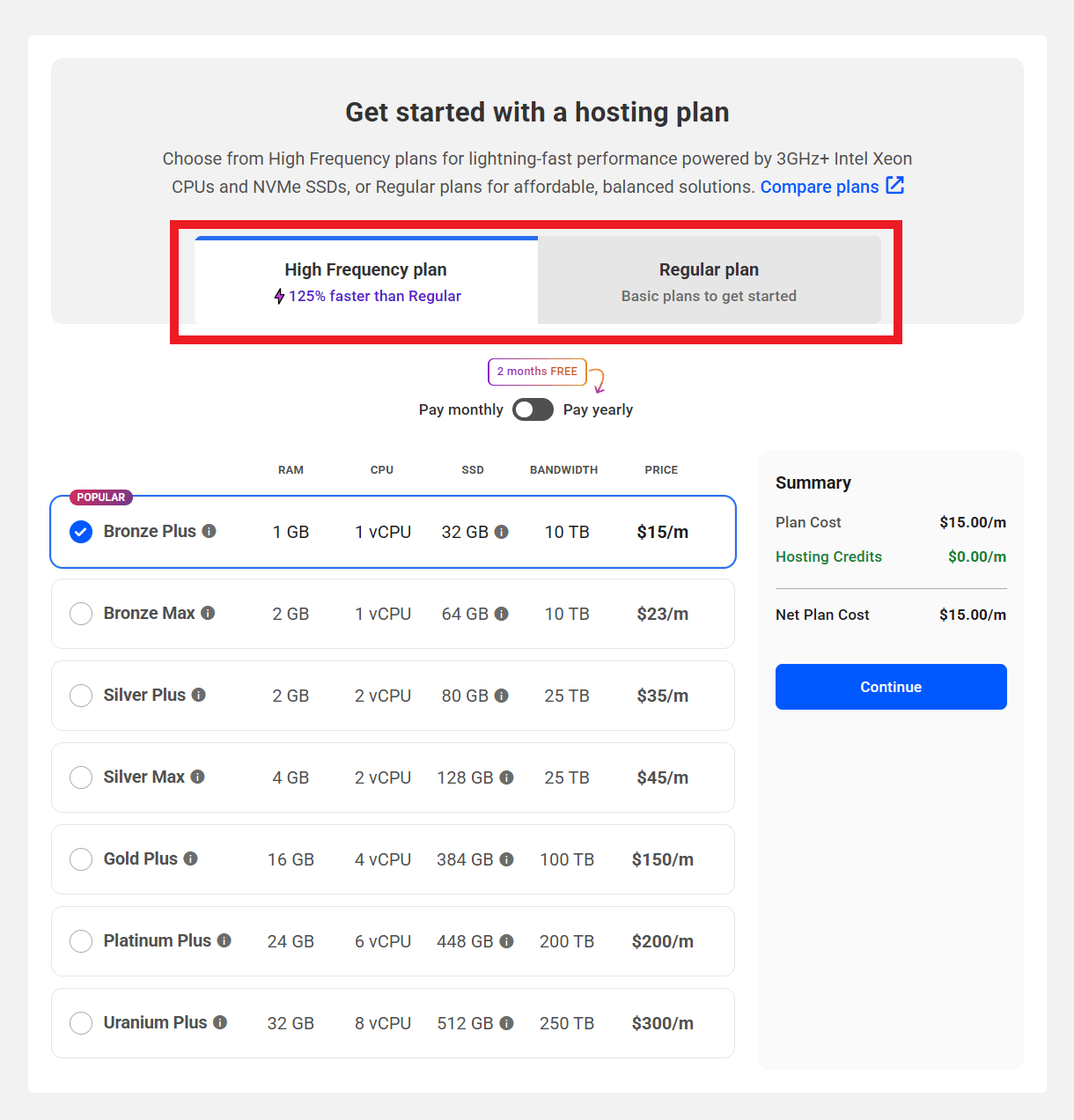
Task: Click the lightning bolt icon in High Frequency tab
Action: coord(279,296)
